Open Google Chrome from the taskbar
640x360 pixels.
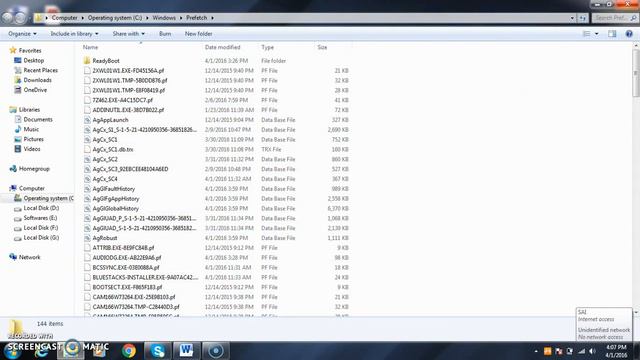coord(129,351)
